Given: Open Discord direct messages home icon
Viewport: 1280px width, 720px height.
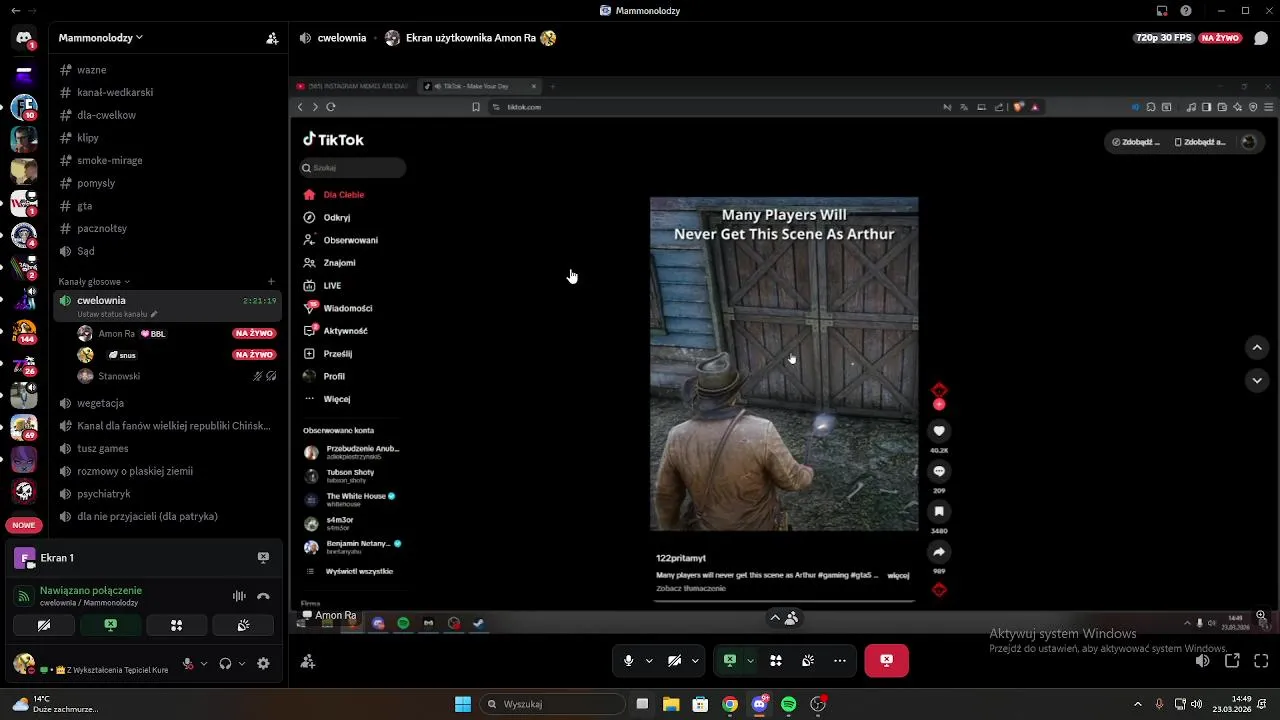Looking at the screenshot, I should 24,38.
